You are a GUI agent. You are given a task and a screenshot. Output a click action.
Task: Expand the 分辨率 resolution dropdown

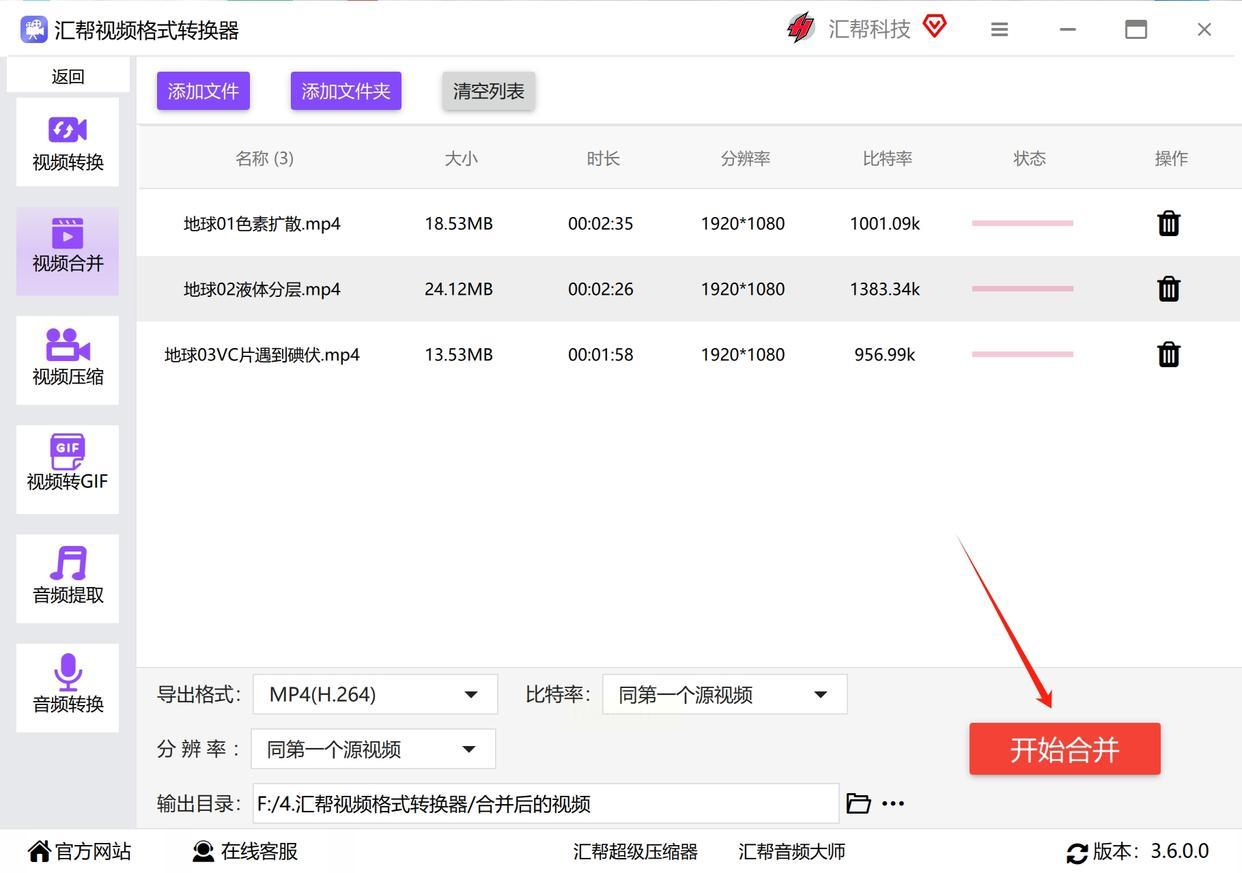click(x=373, y=749)
